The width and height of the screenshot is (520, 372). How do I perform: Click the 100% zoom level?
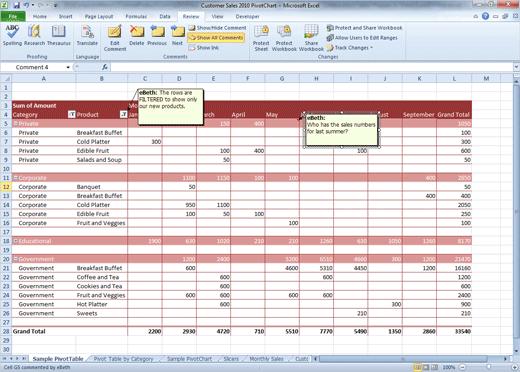tap(449, 367)
